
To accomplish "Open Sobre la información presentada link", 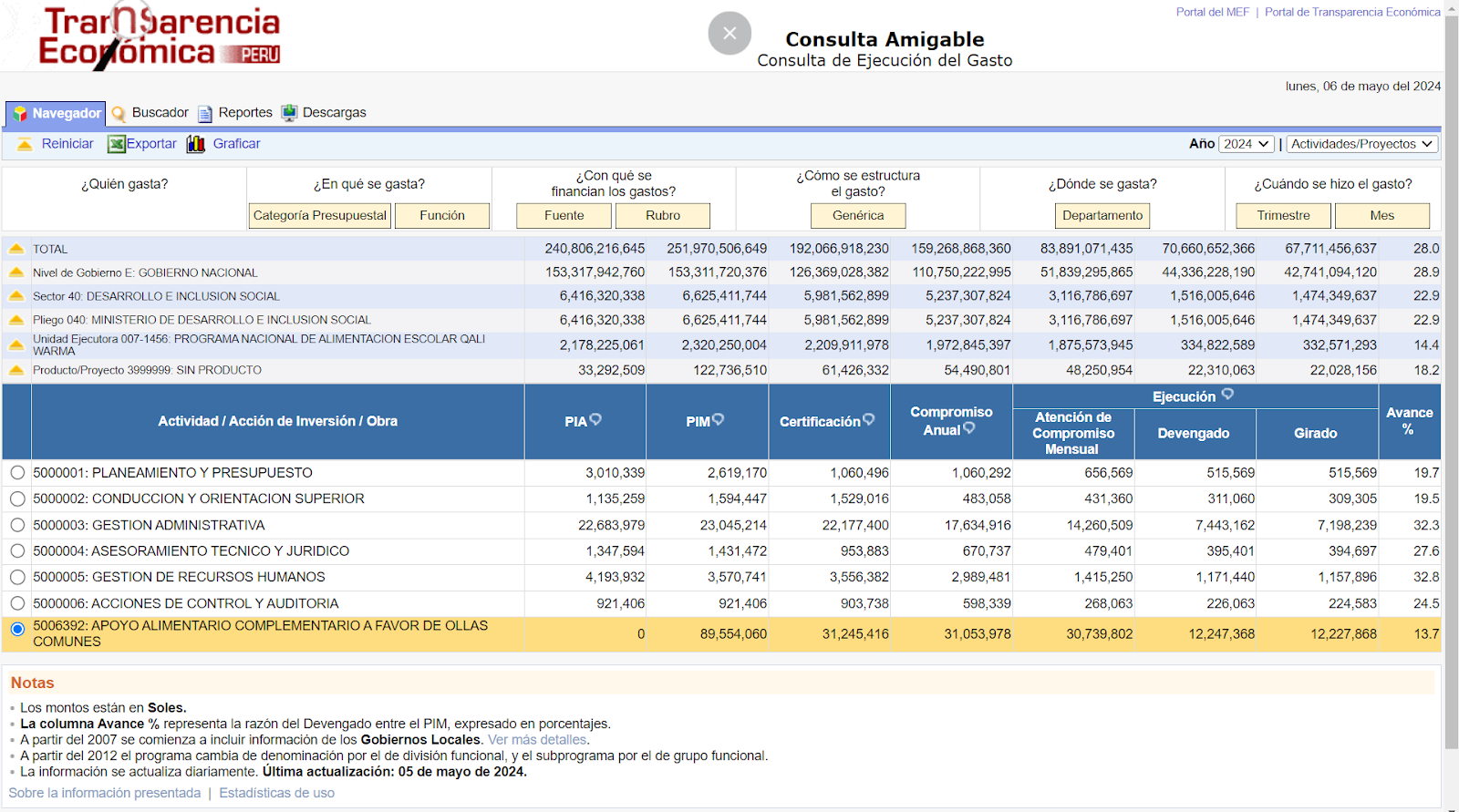I will click(105, 793).
